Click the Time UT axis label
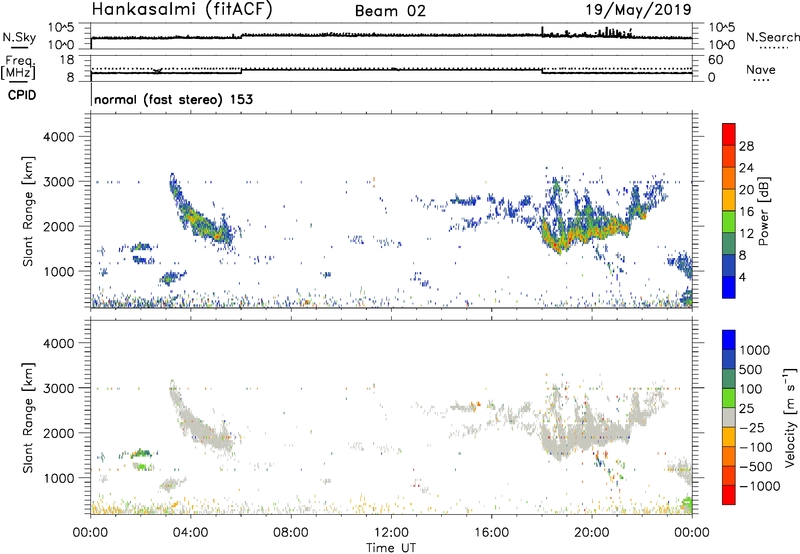This screenshot has width=800, height=554. coord(391,548)
